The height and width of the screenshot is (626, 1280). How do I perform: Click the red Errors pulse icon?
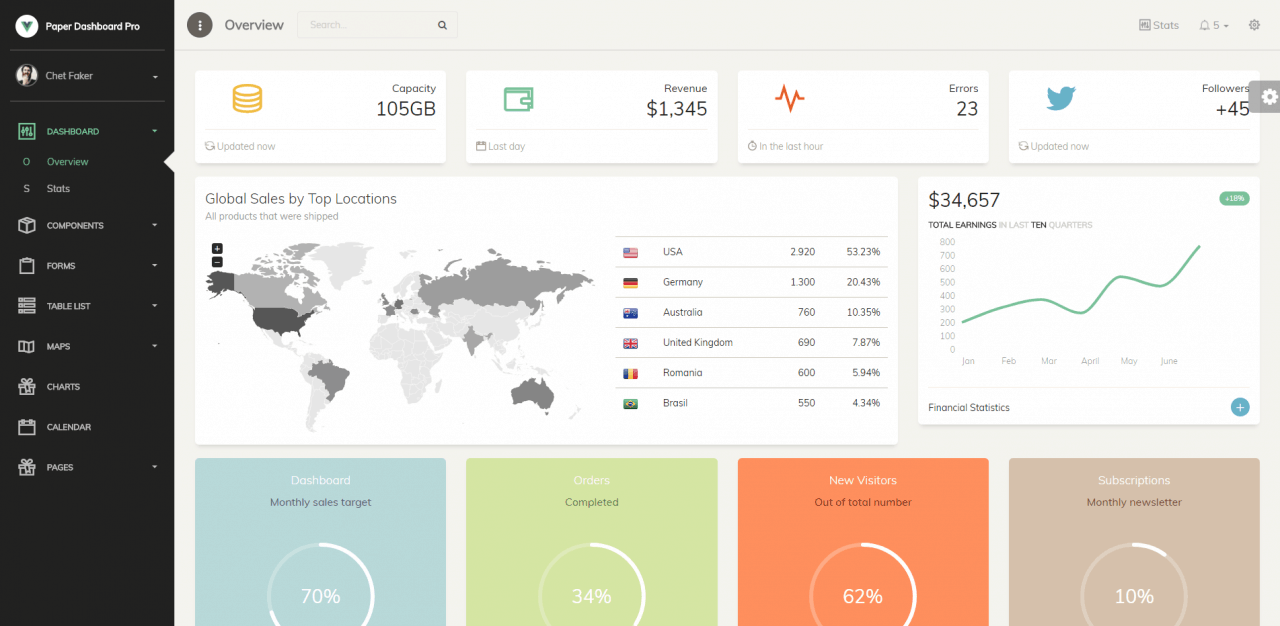click(x=790, y=98)
